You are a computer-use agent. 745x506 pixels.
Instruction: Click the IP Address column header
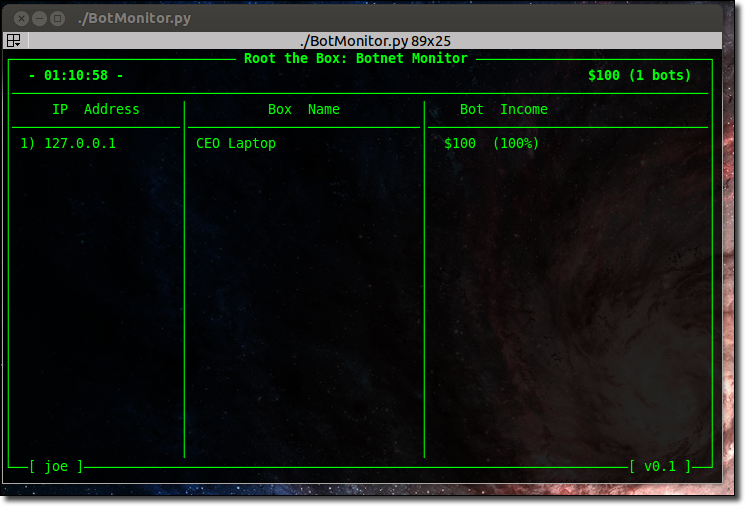96,110
